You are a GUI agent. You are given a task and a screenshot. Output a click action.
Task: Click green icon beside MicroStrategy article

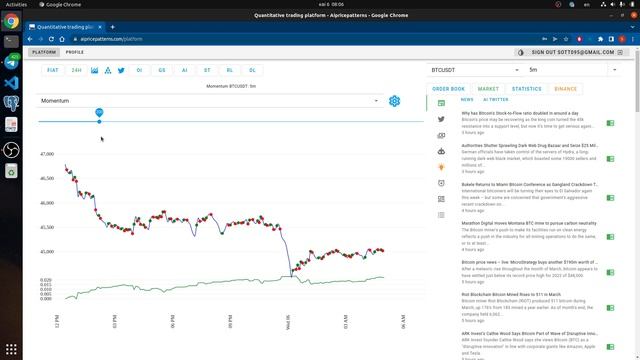(x=610, y=272)
